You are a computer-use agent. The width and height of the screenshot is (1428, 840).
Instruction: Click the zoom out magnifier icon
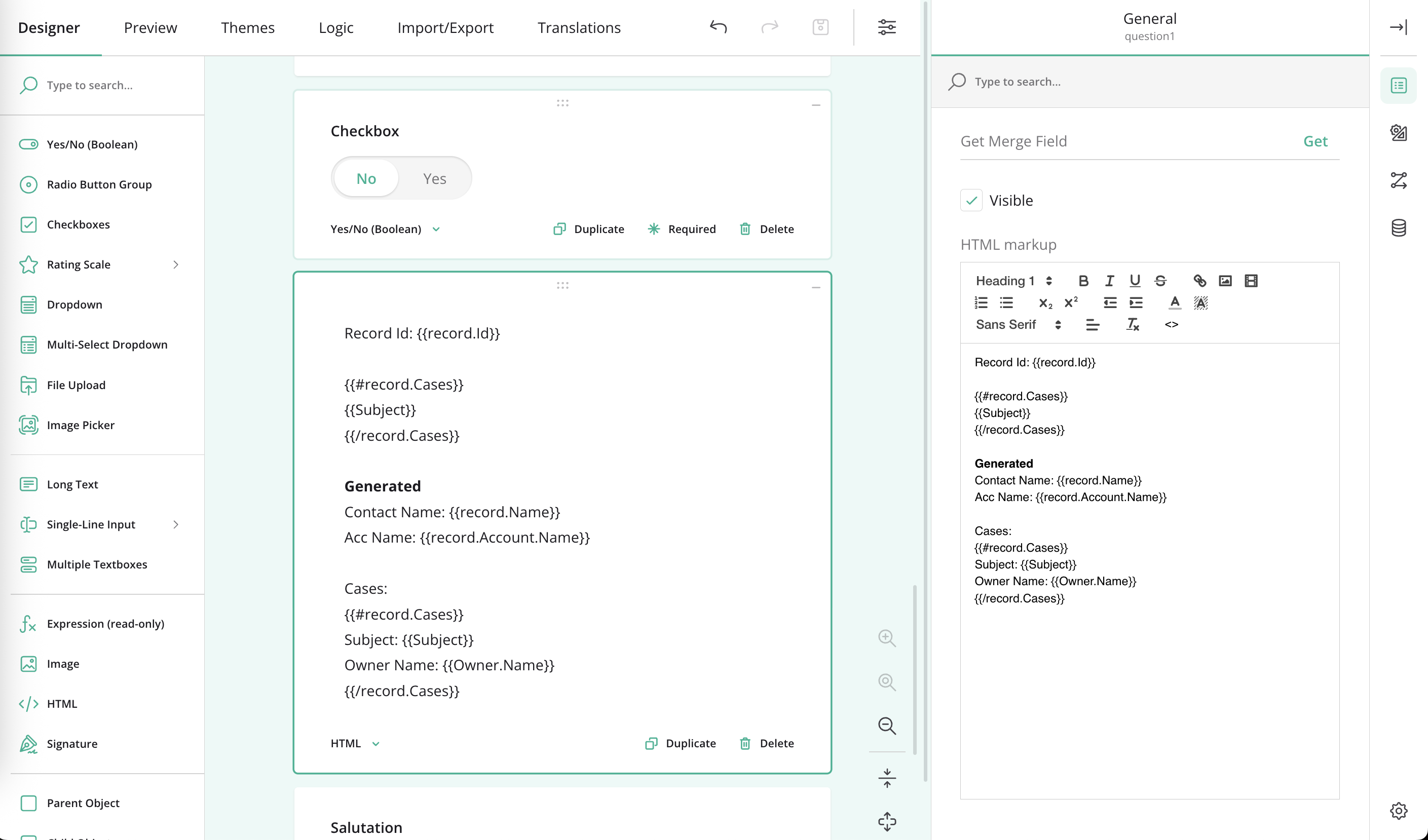887,726
